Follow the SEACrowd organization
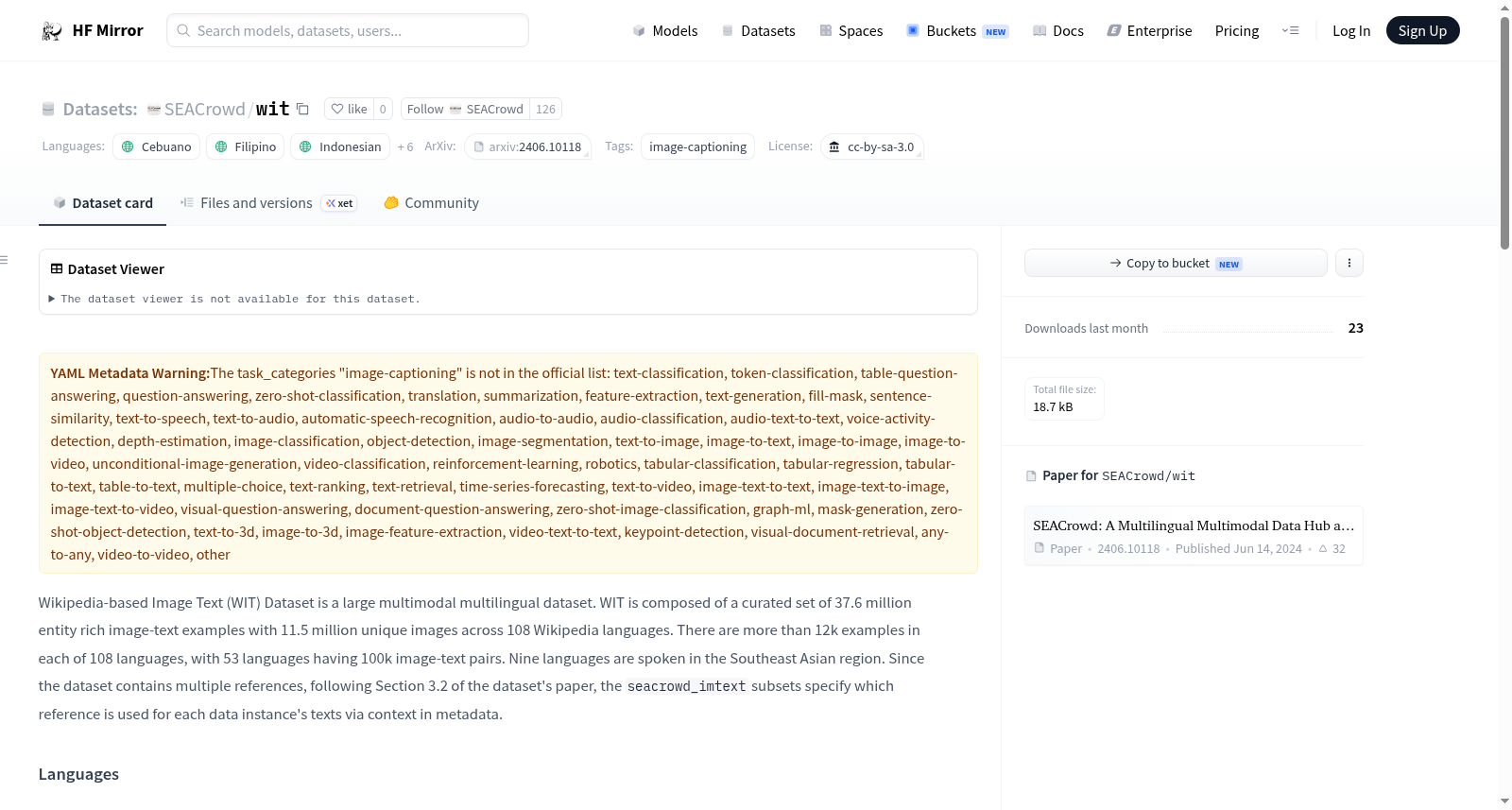Viewport: 1512px width, 810px height. pos(465,109)
